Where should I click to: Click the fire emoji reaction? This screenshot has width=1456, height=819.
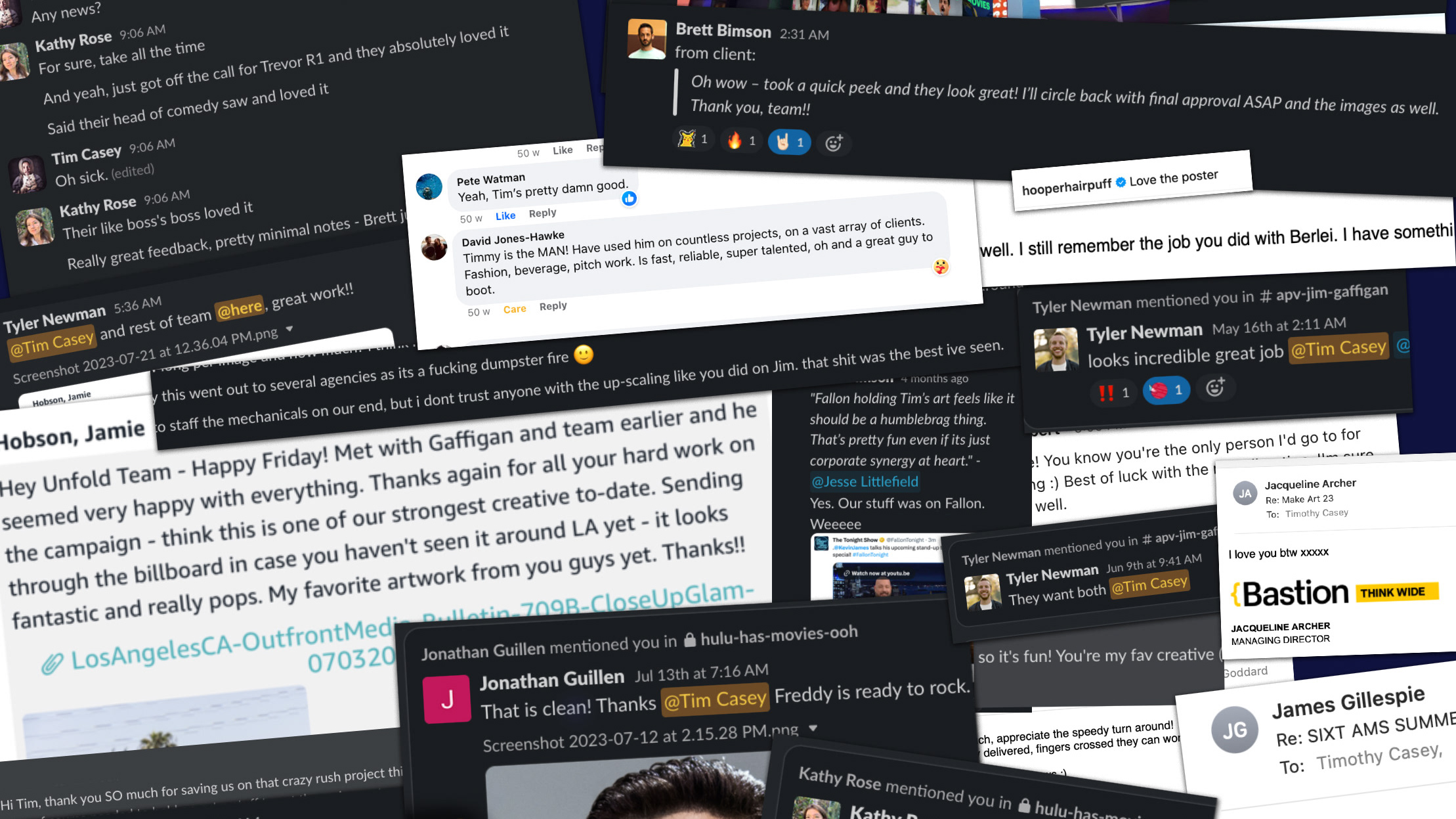[742, 140]
